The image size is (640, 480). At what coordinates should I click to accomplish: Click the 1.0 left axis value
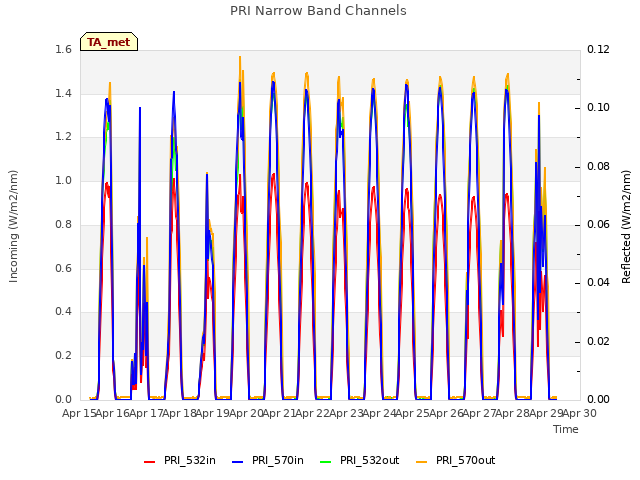(63, 180)
